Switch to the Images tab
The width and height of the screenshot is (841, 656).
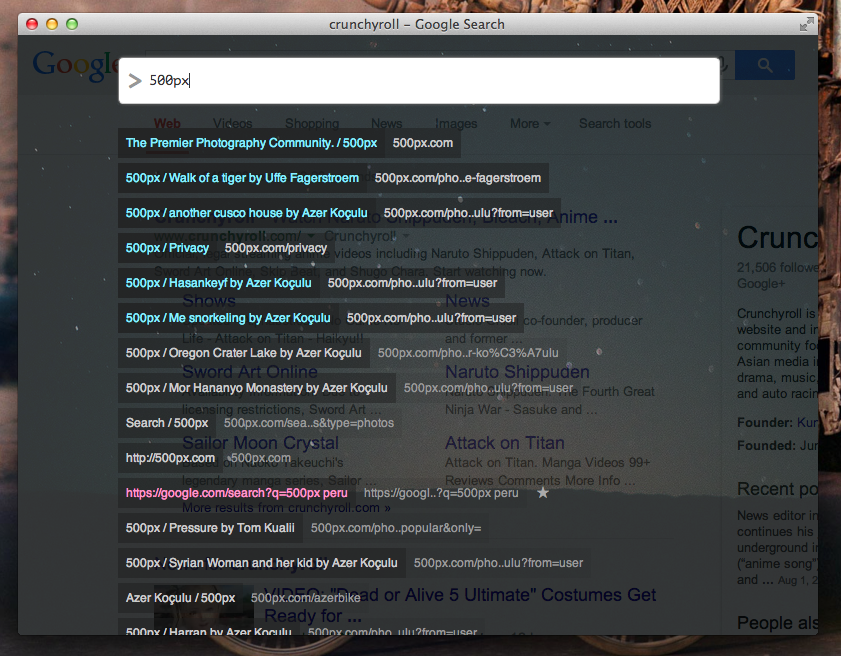point(456,123)
